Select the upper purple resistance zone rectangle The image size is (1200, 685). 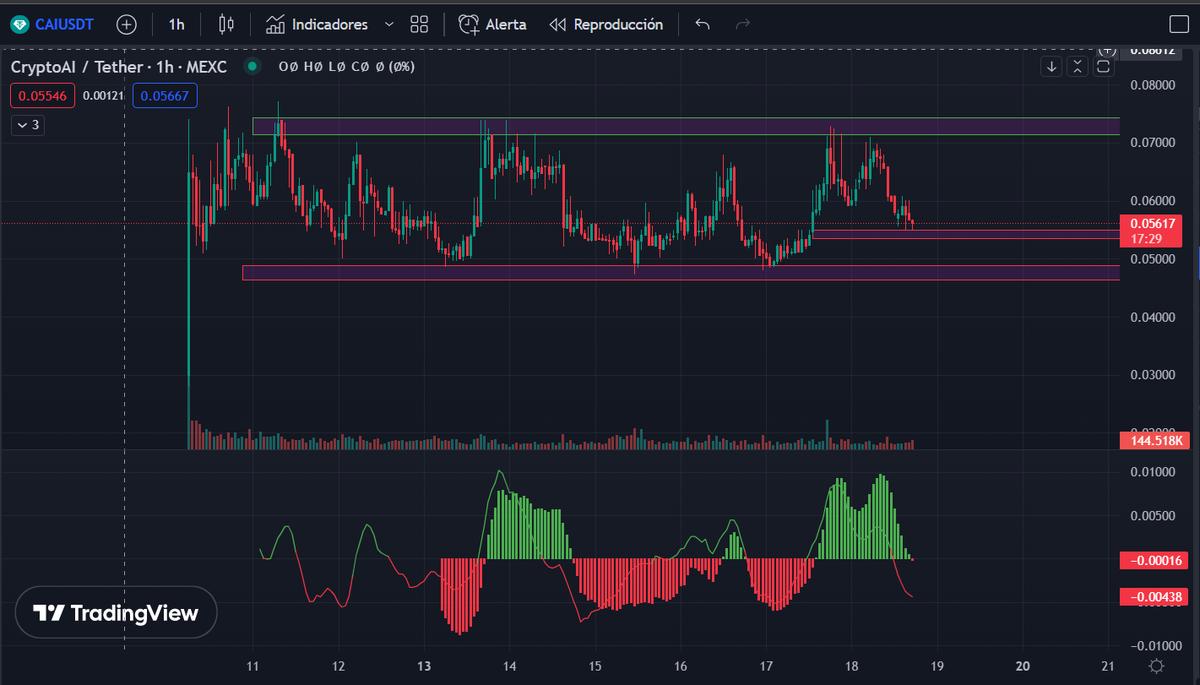(686, 126)
